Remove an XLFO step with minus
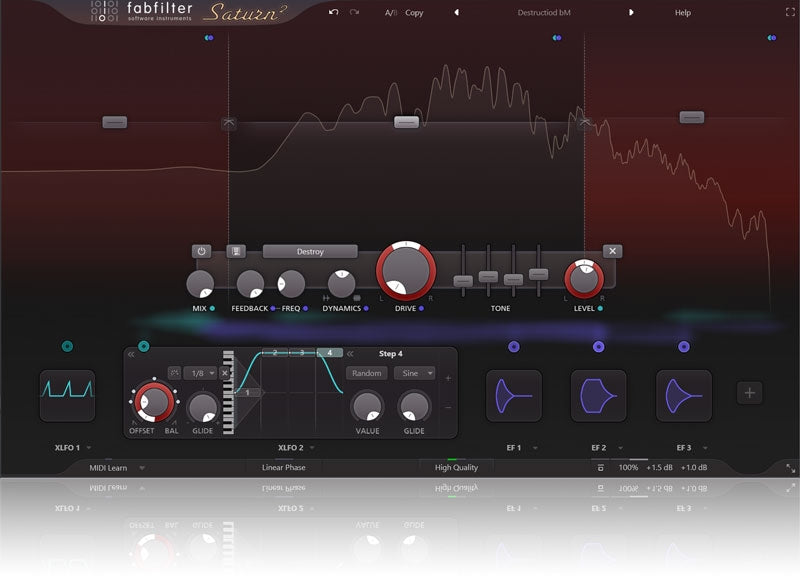The height and width of the screenshot is (578, 800). pyautogui.click(x=448, y=408)
